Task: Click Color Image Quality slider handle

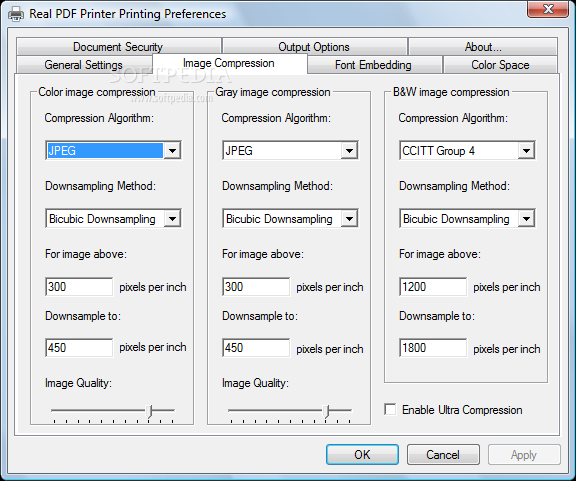Action: click(149, 411)
